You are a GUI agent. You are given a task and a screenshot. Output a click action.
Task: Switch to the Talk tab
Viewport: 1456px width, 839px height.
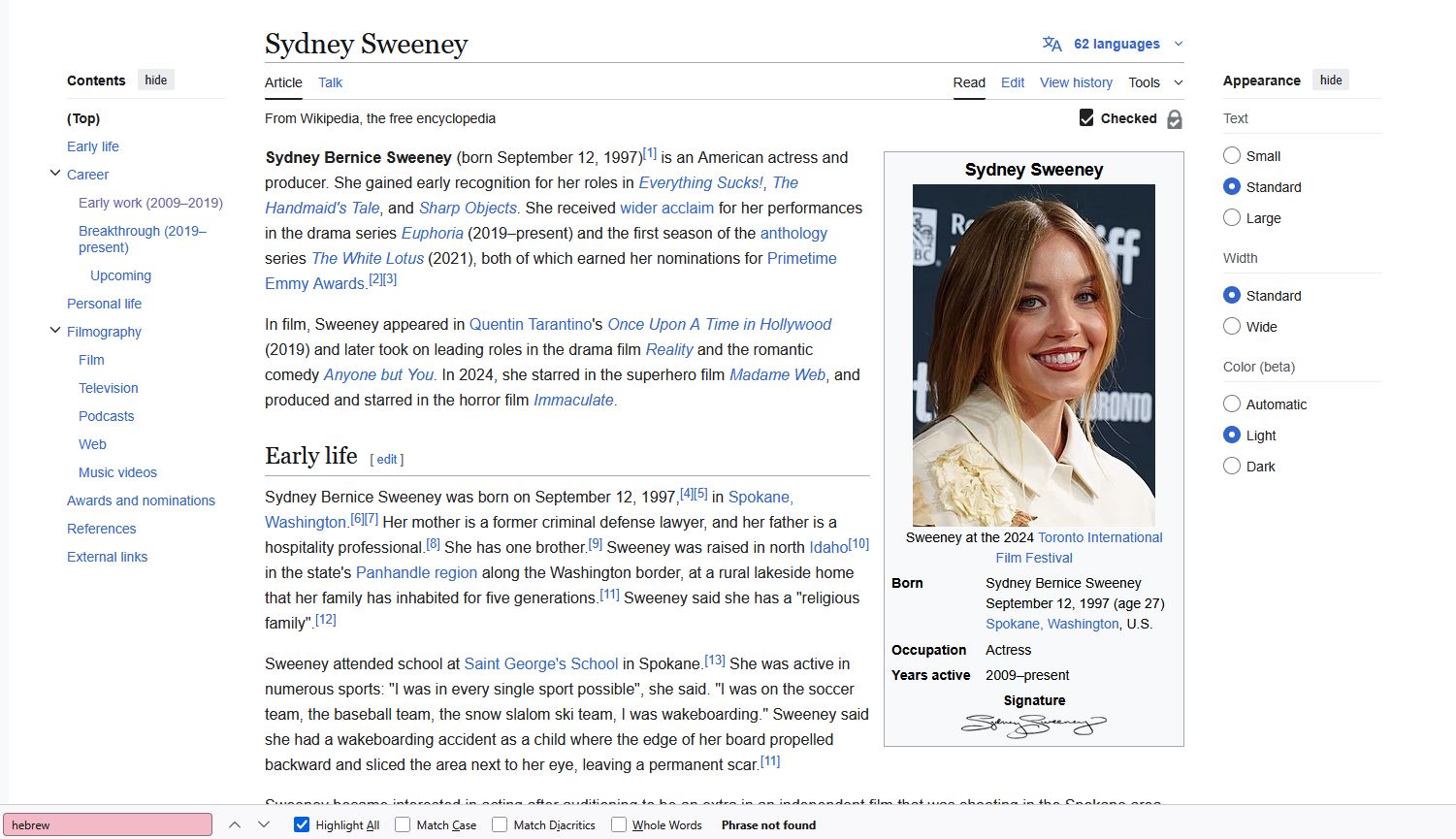pos(330,82)
